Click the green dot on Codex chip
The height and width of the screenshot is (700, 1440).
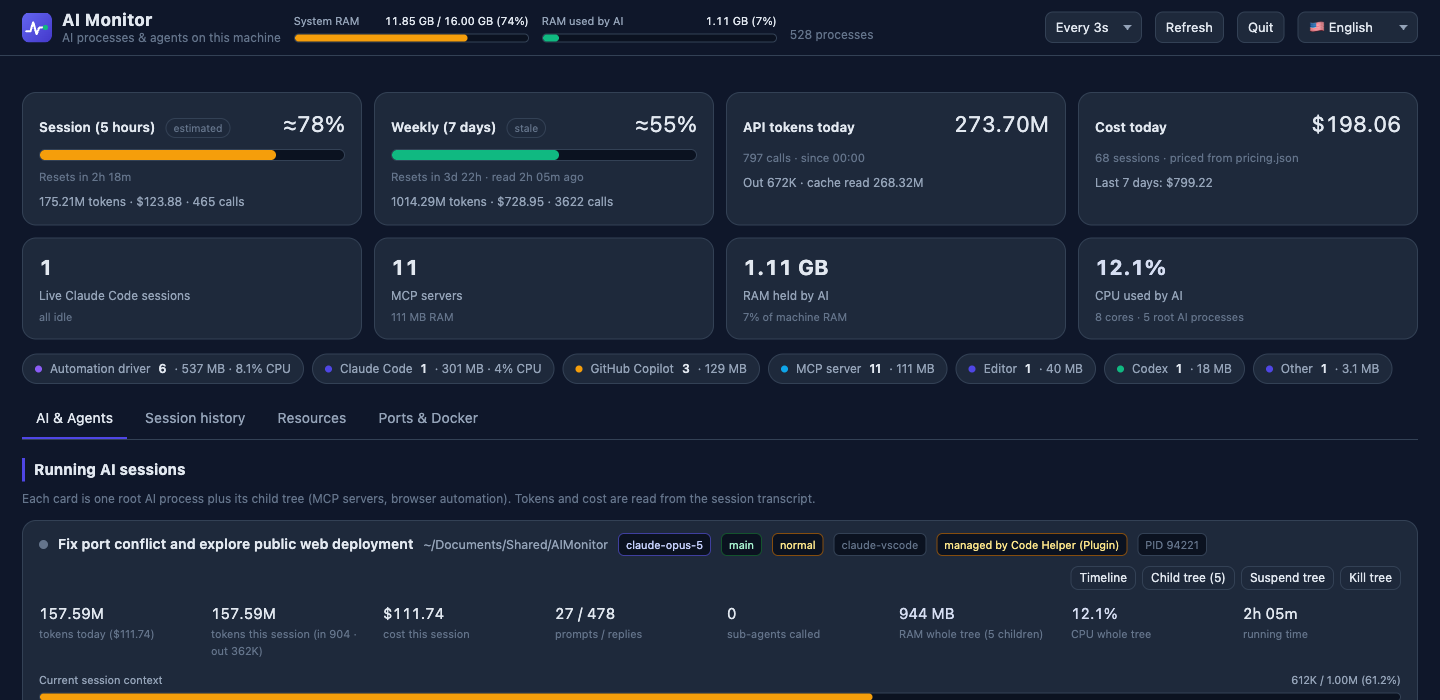click(x=1120, y=369)
